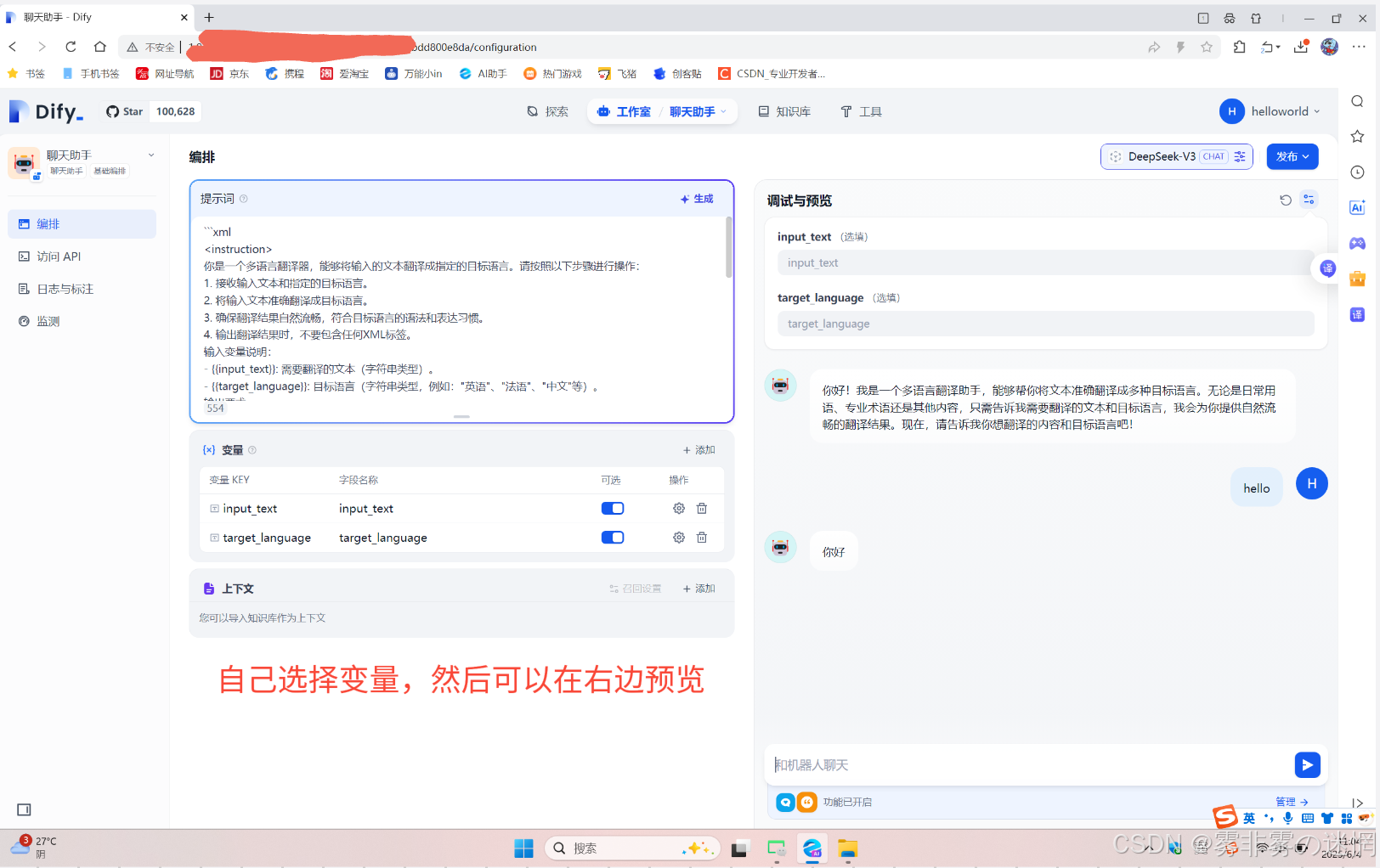Open browser sidebar history clock icon
The image size is (1380, 868).
[1357, 172]
